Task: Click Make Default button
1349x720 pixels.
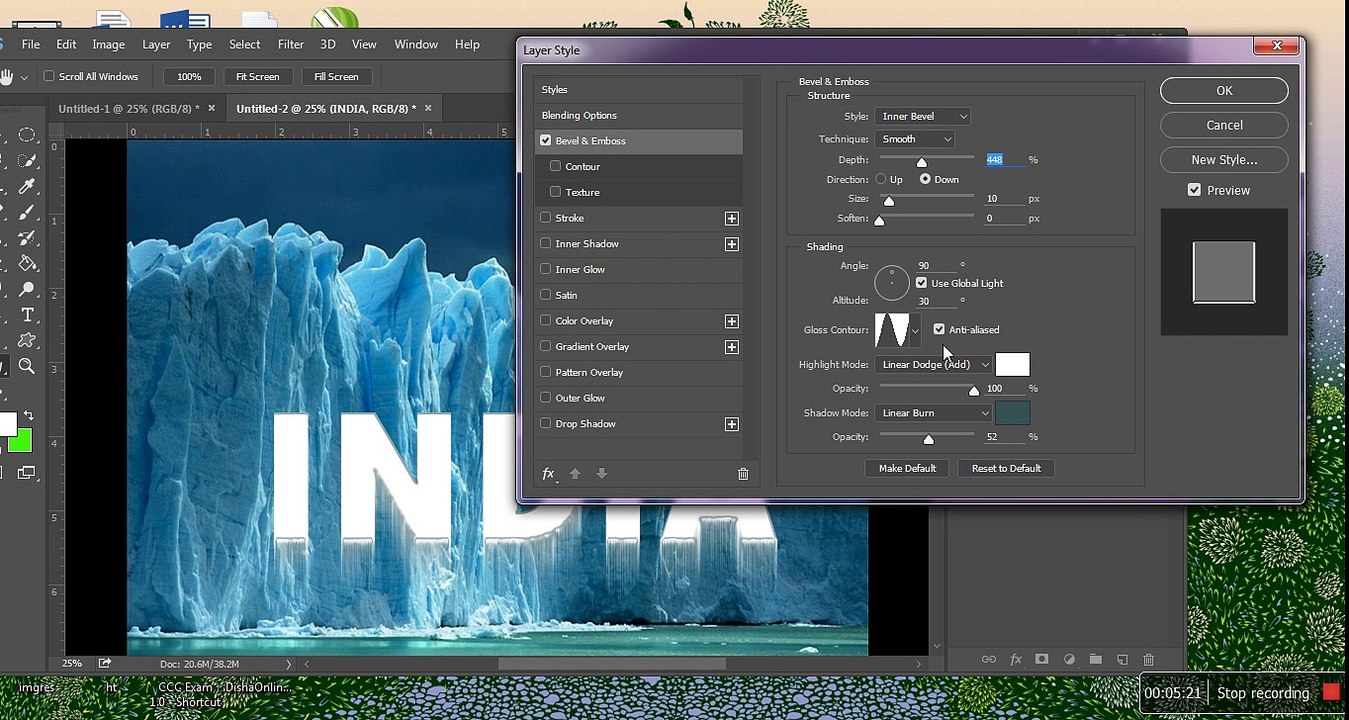Action: click(907, 468)
